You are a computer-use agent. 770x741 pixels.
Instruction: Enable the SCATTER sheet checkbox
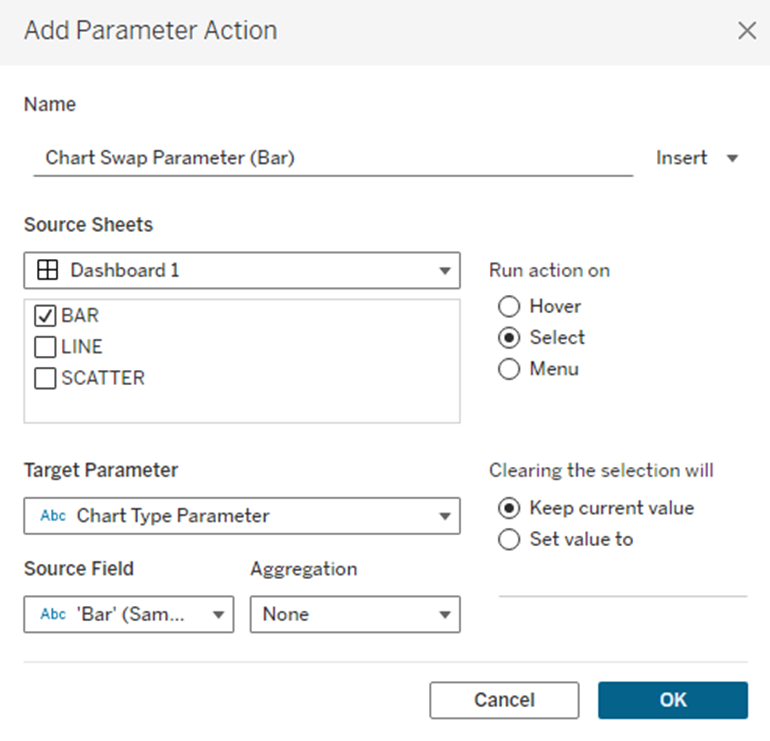45,378
